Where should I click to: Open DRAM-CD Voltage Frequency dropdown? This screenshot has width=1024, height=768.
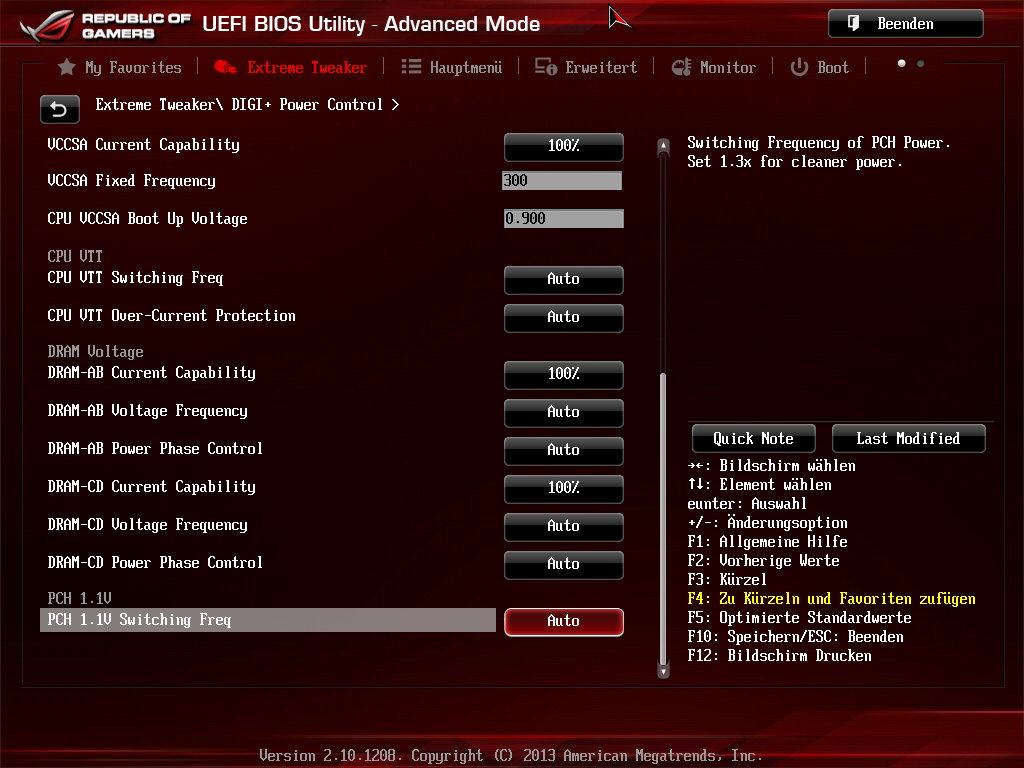tap(564, 526)
